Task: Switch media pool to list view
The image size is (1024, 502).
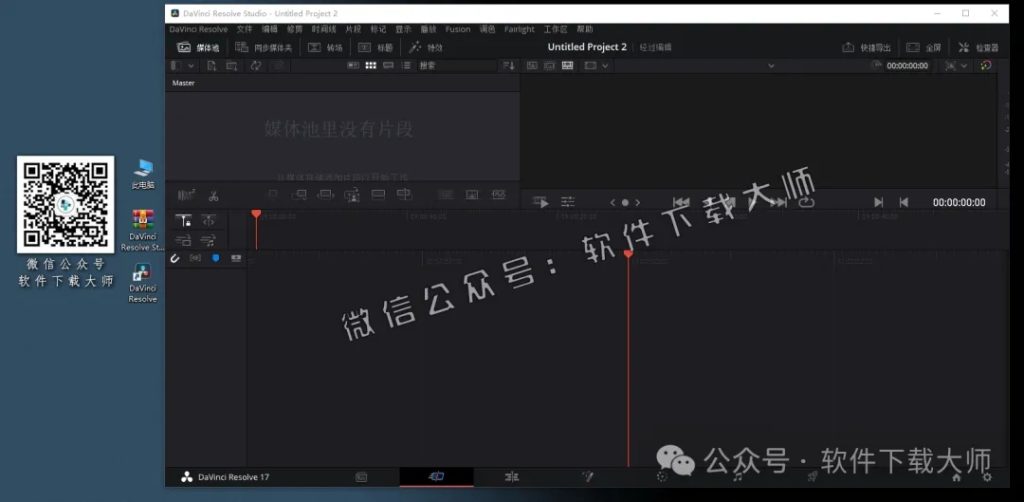Action: 406,65
